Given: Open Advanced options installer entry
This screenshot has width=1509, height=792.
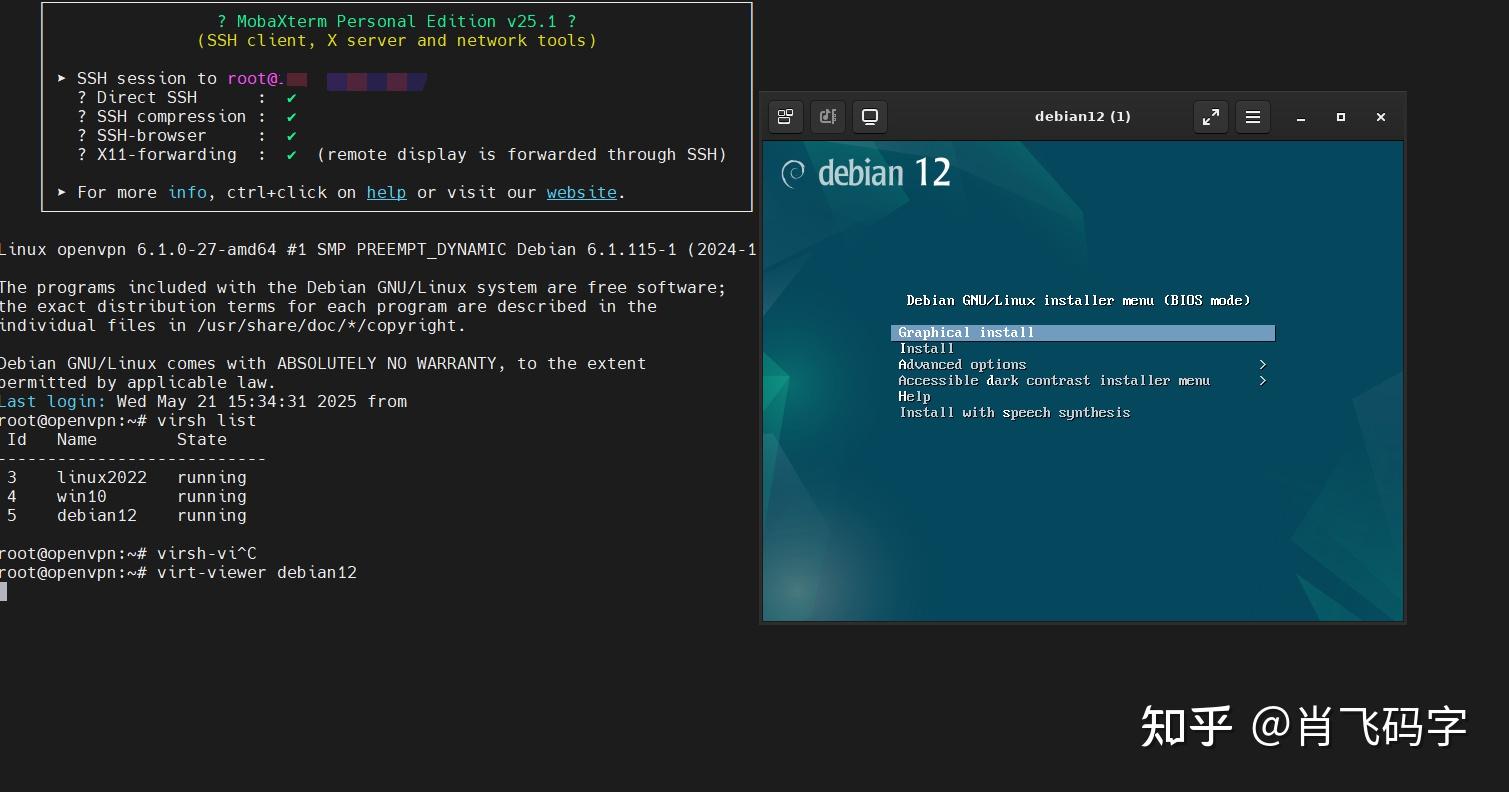Looking at the screenshot, I should (962, 365).
